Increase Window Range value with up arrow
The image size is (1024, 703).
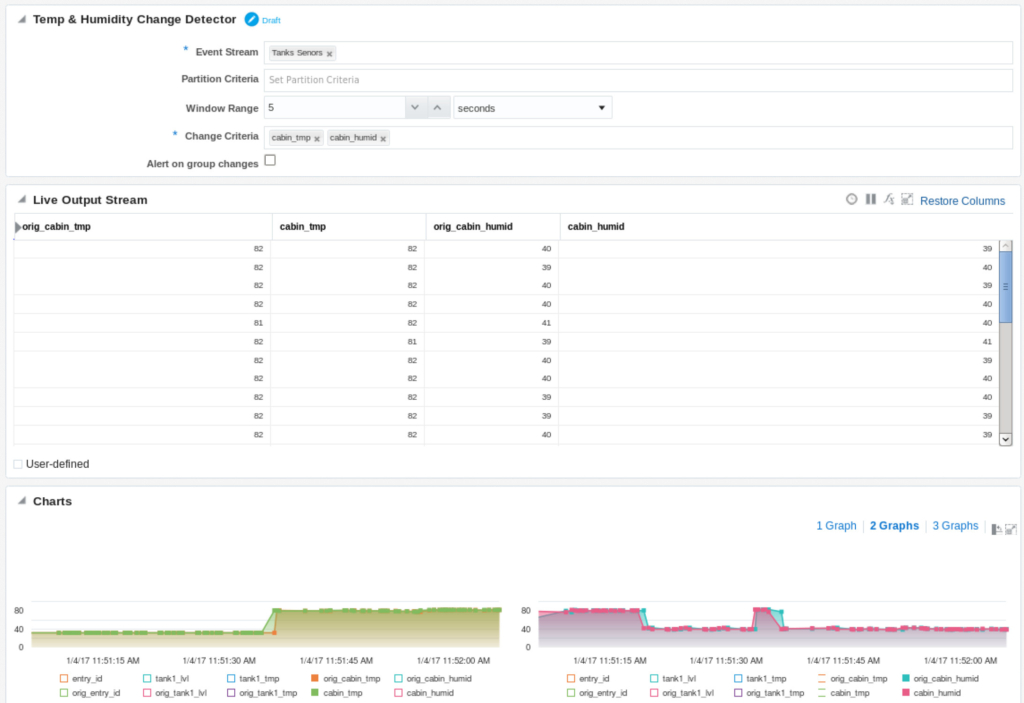438,108
